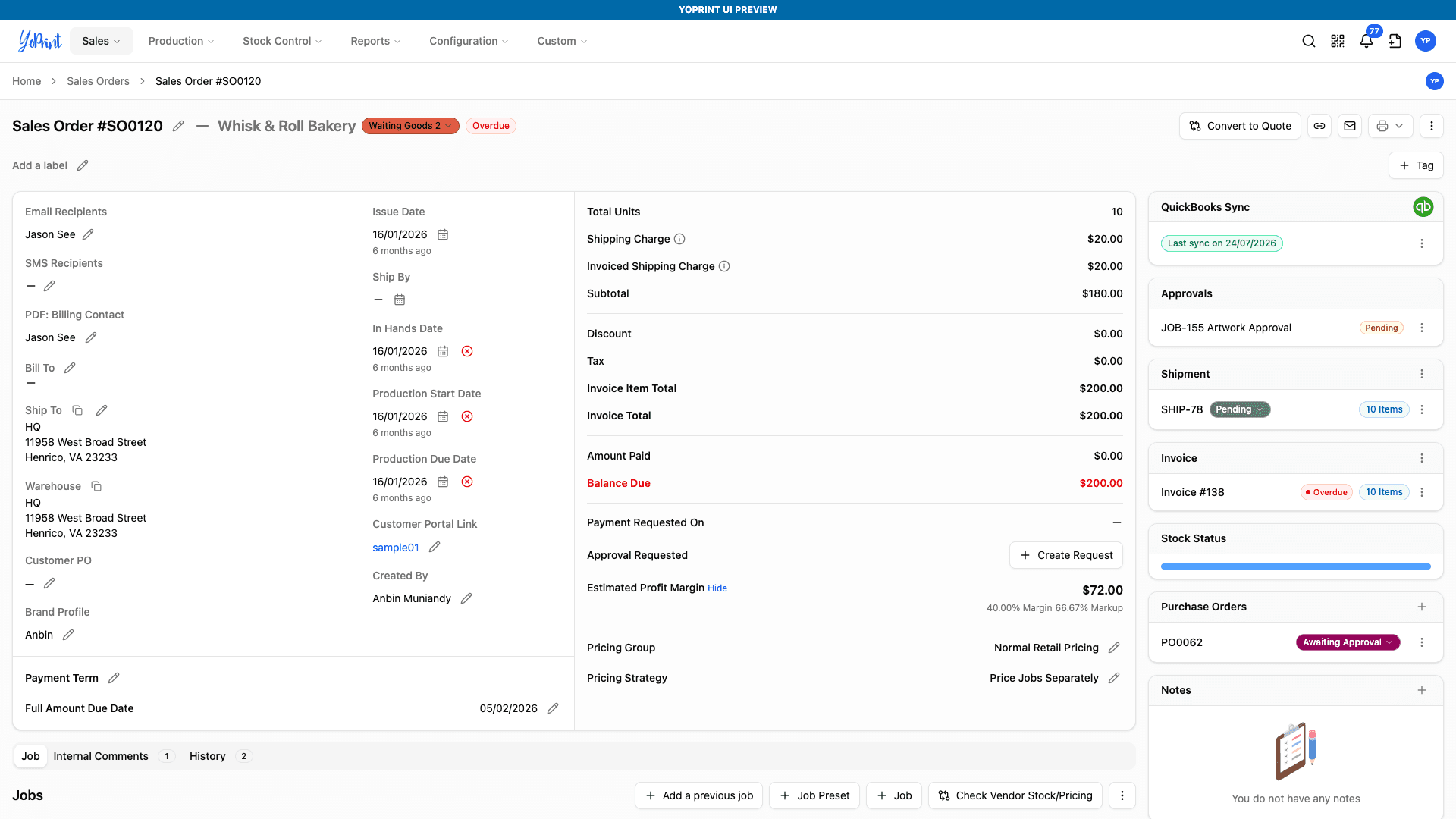Go to Sales Orders breadcrumb
The height and width of the screenshot is (819, 1456).
98,81
